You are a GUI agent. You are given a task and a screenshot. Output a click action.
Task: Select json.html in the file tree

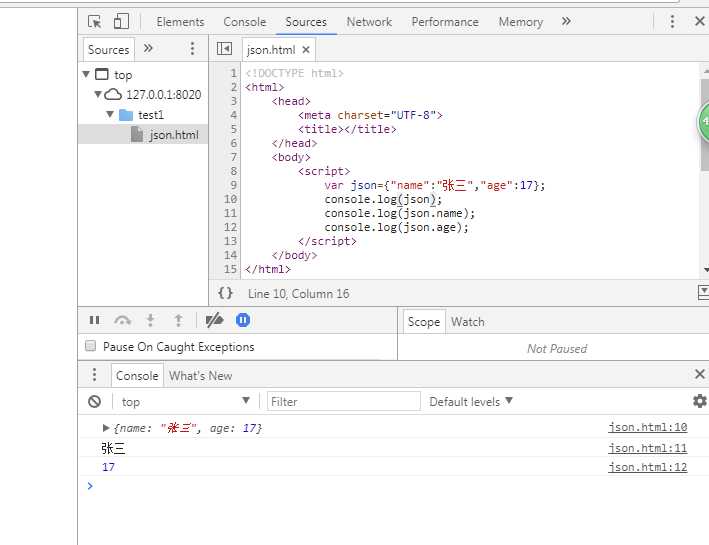click(x=143, y=135)
